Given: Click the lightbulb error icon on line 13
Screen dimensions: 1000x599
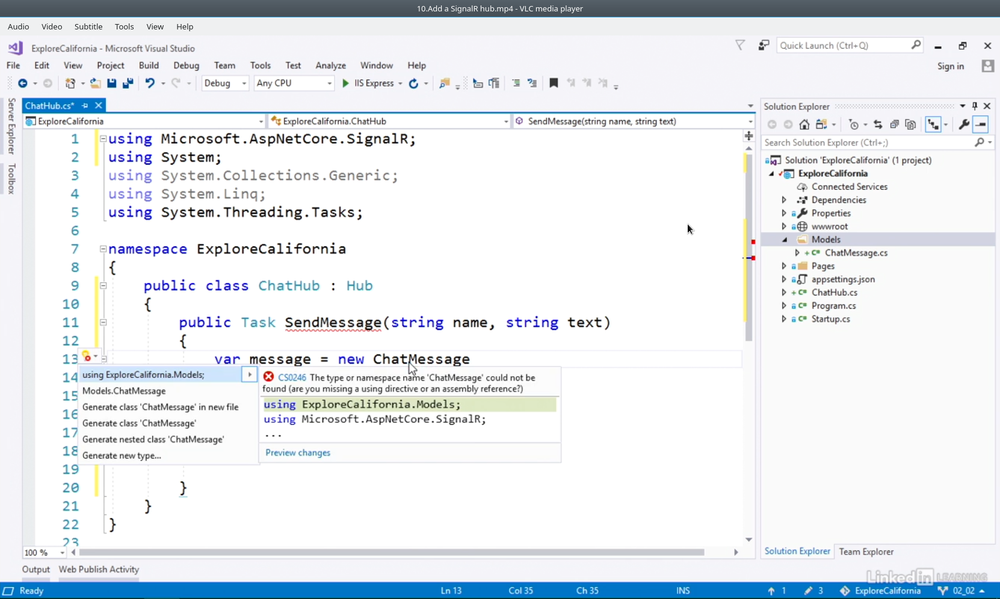Looking at the screenshot, I should pos(87,358).
